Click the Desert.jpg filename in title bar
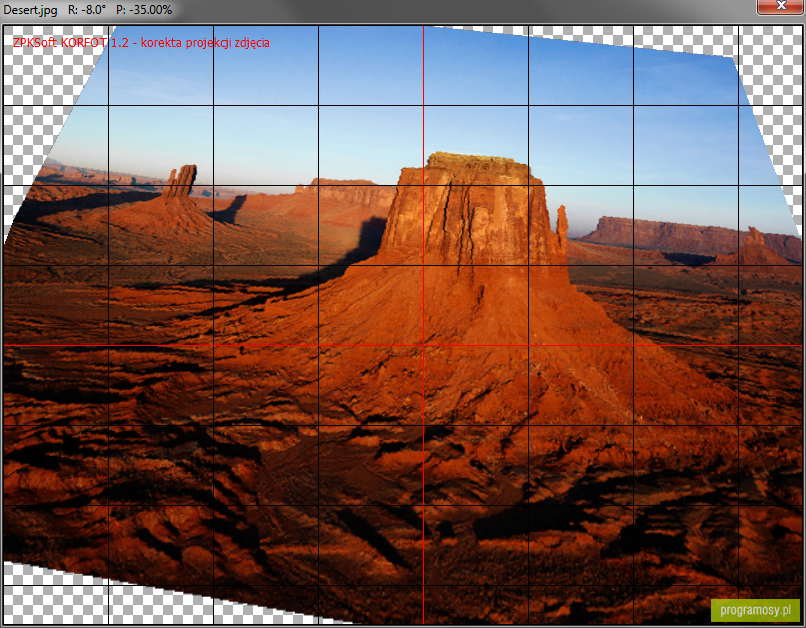 click(30, 10)
